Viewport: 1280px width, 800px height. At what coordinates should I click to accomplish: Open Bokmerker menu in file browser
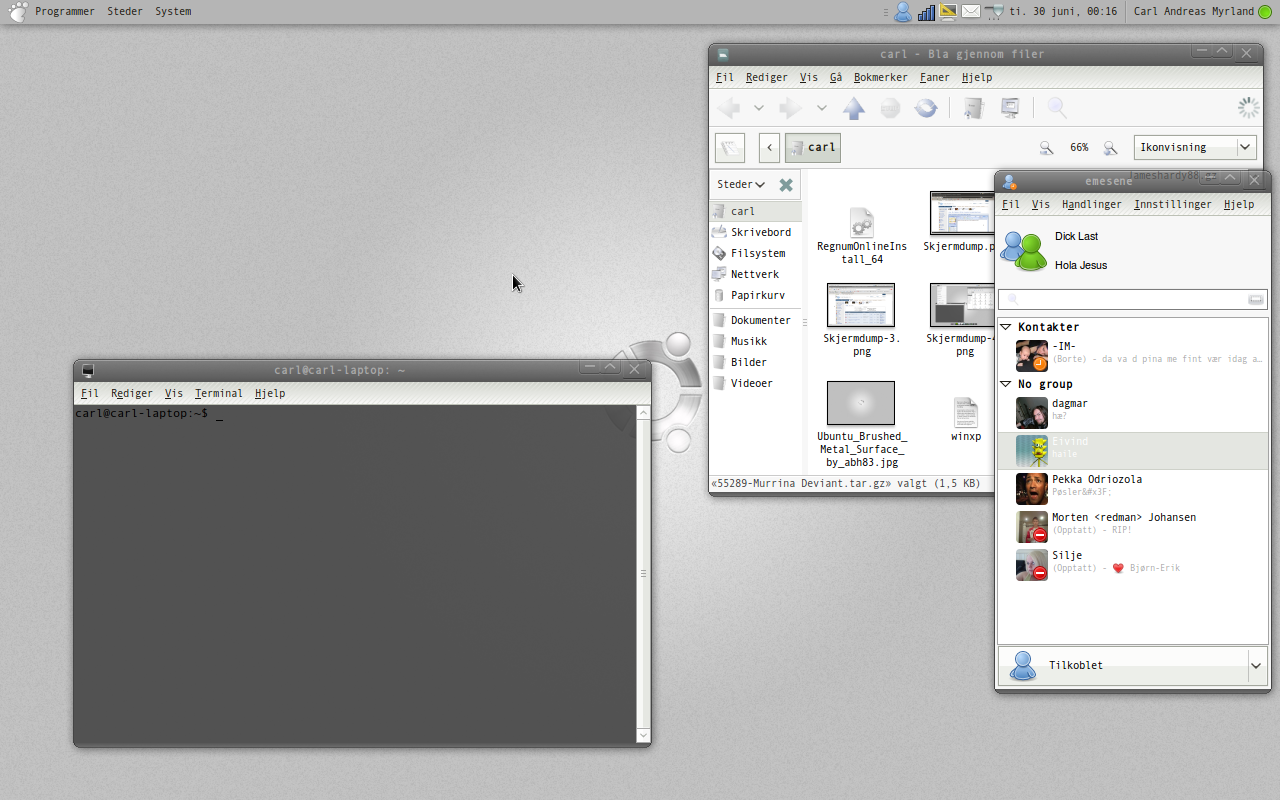(881, 77)
